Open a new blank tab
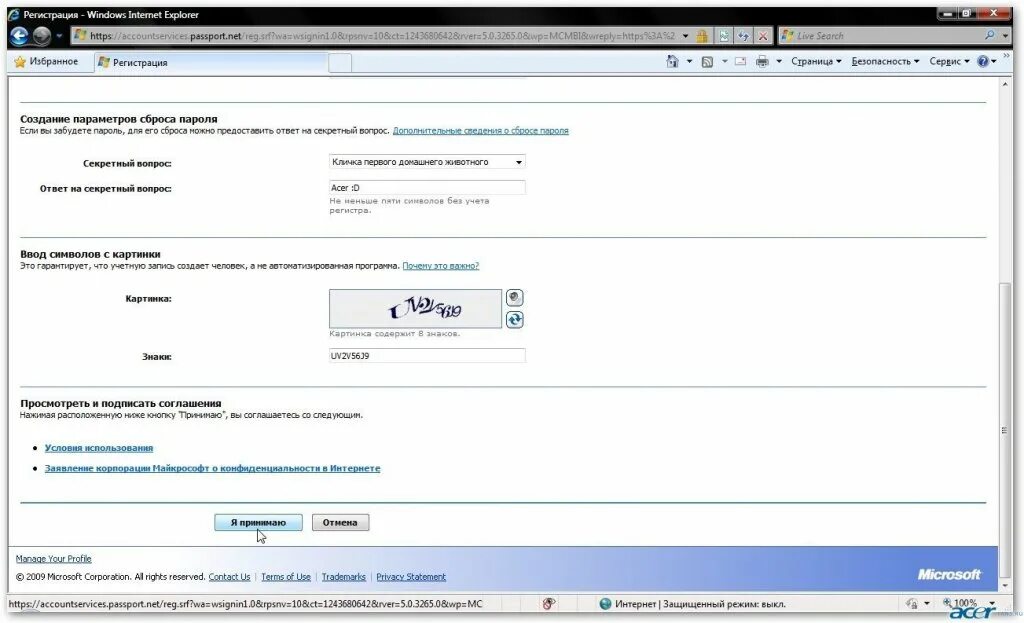The image size is (1024, 623). point(340,63)
